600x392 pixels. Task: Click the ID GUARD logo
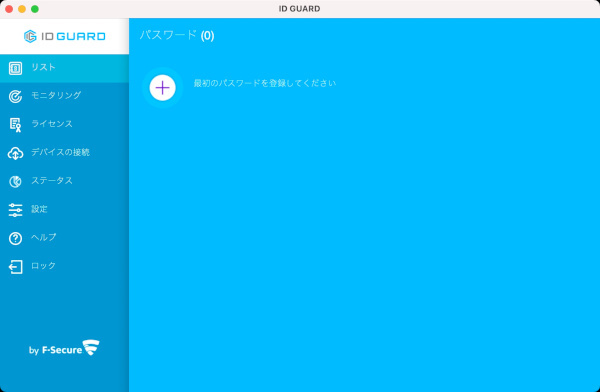pos(65,36)
